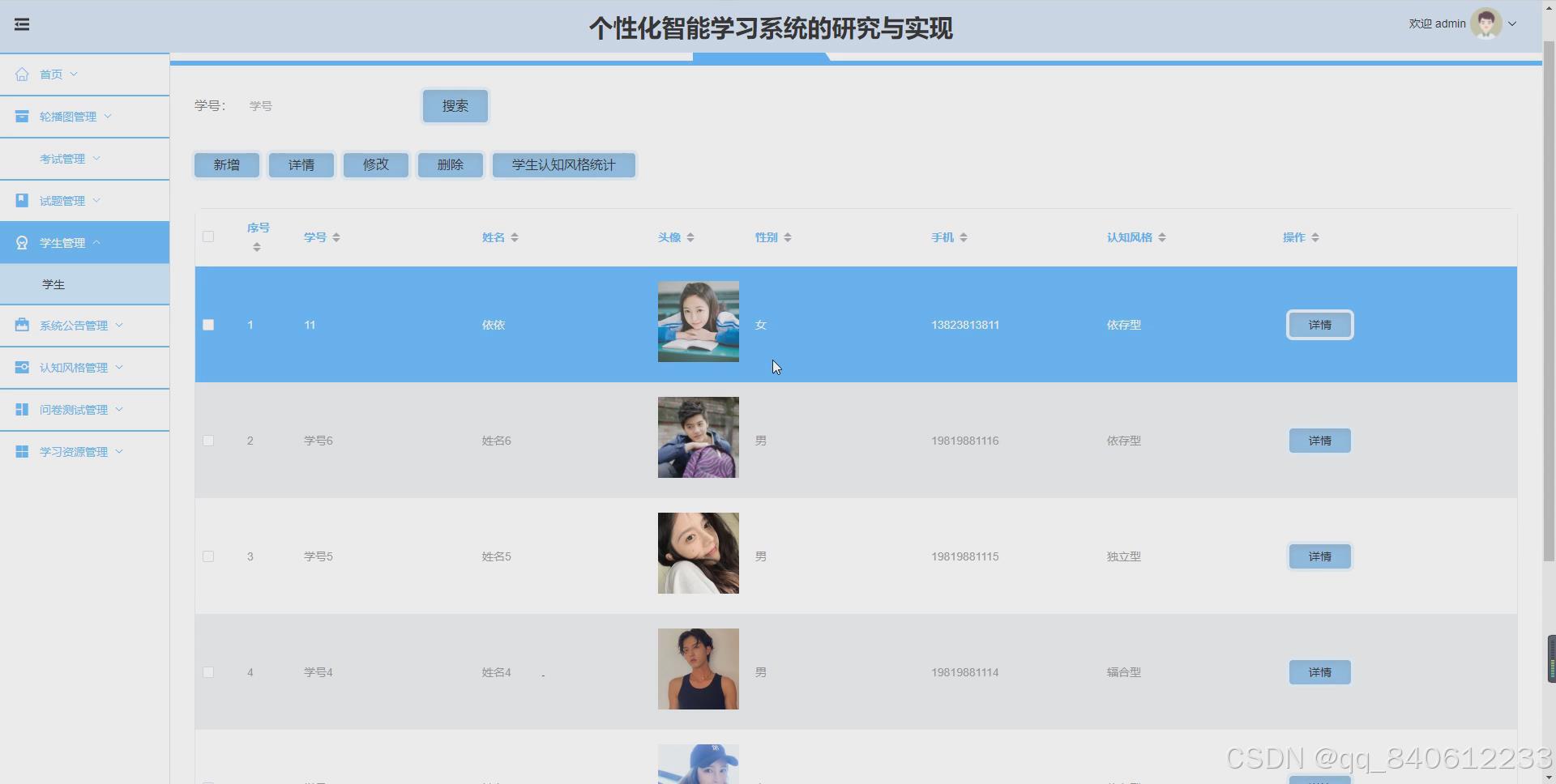The height and width of the screenshot is (784, 1556).
Task: Click the 认知风格管理 sidebar icon
Action: [x=22, y=367]
